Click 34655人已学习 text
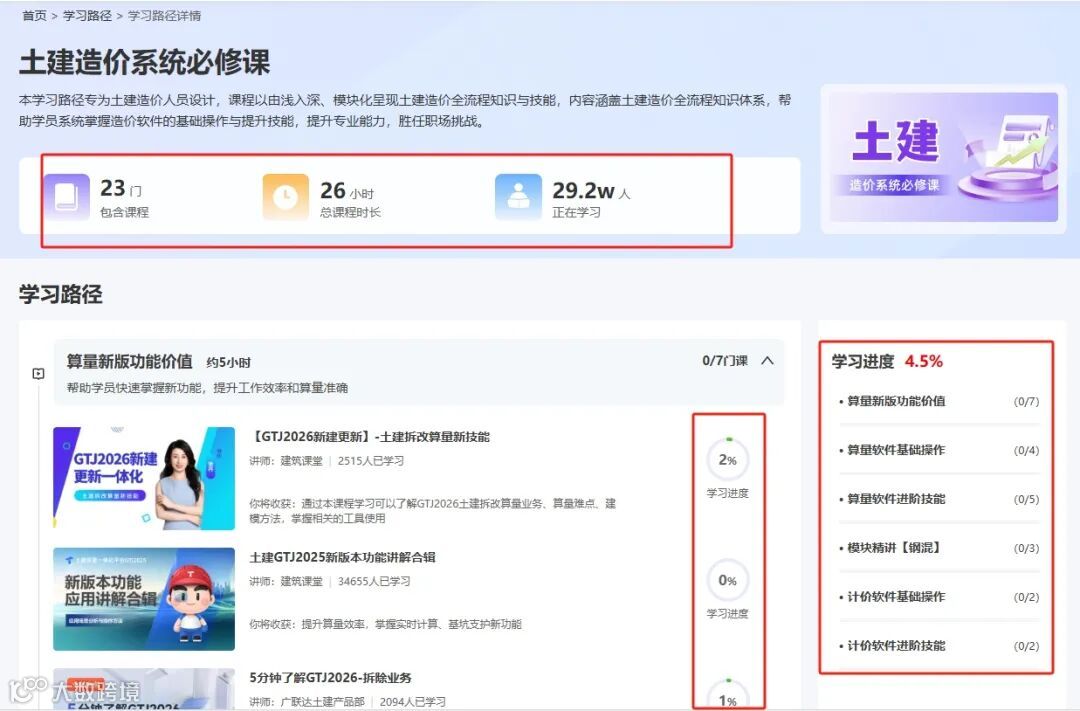Viewport: 1080px width, 711px height. (x=374, y=581)
